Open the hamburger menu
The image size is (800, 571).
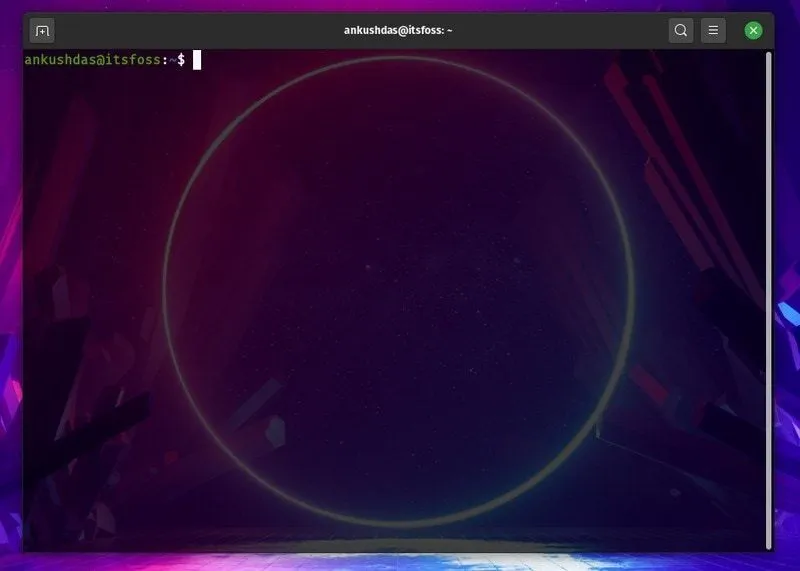pos(713,31)
